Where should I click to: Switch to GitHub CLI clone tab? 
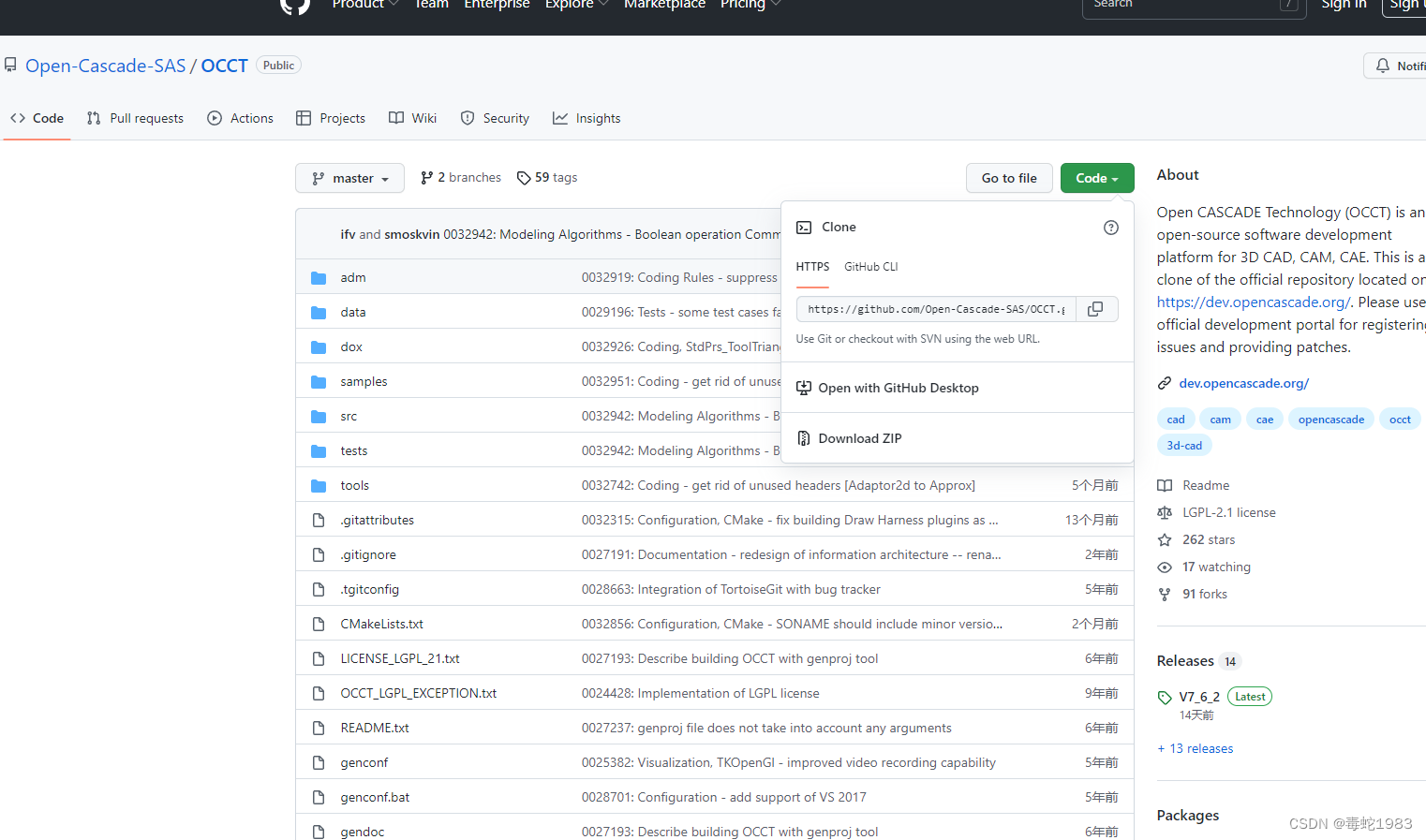(x=871, y=267)
